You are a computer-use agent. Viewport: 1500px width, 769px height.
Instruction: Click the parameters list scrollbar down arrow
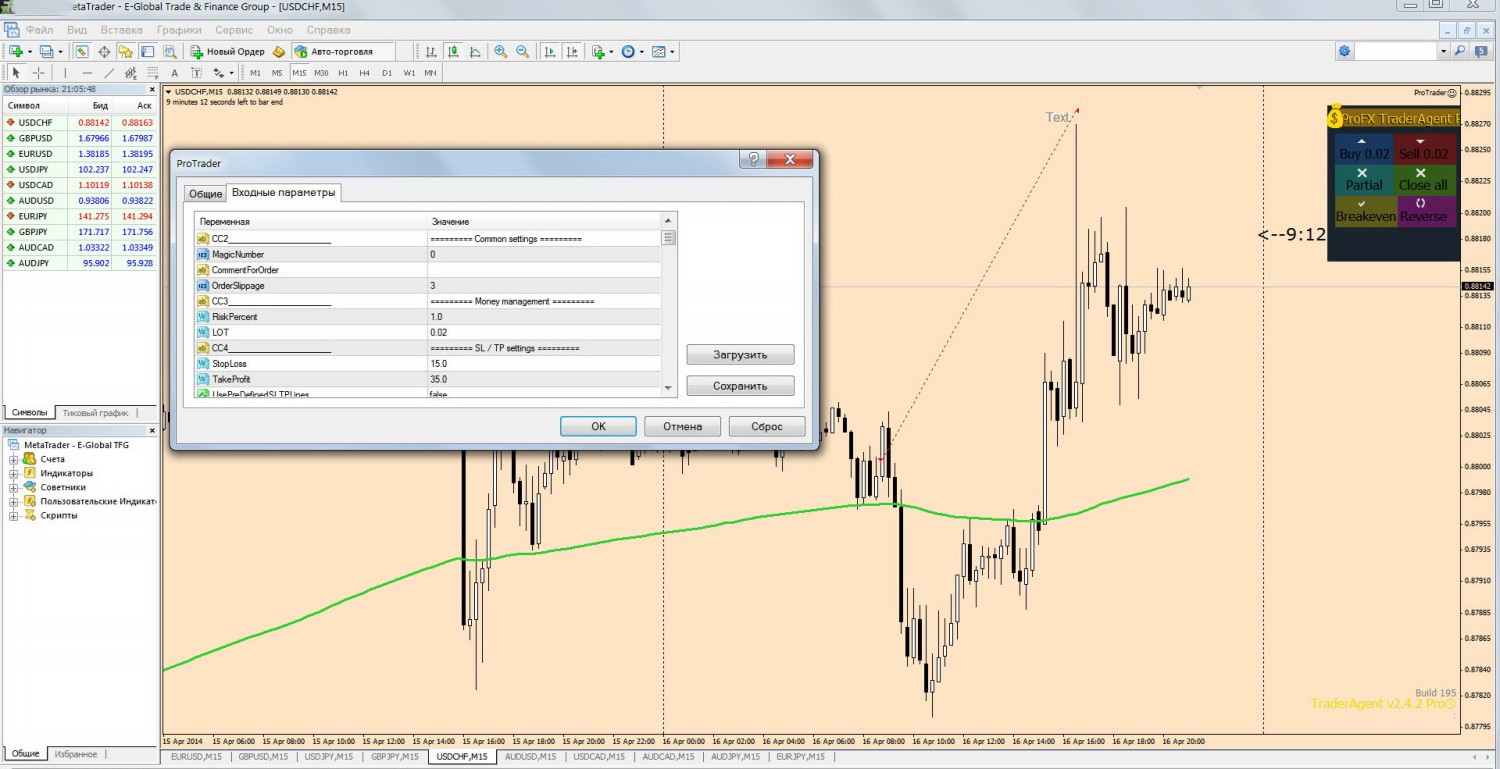coord(669,387)
